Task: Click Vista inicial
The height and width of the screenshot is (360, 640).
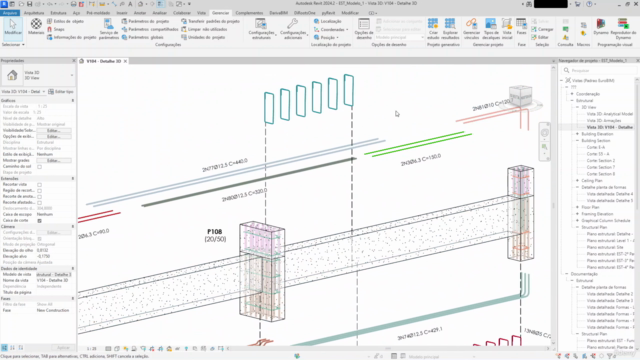Action: pyautogui.click(x=507, y=29)
